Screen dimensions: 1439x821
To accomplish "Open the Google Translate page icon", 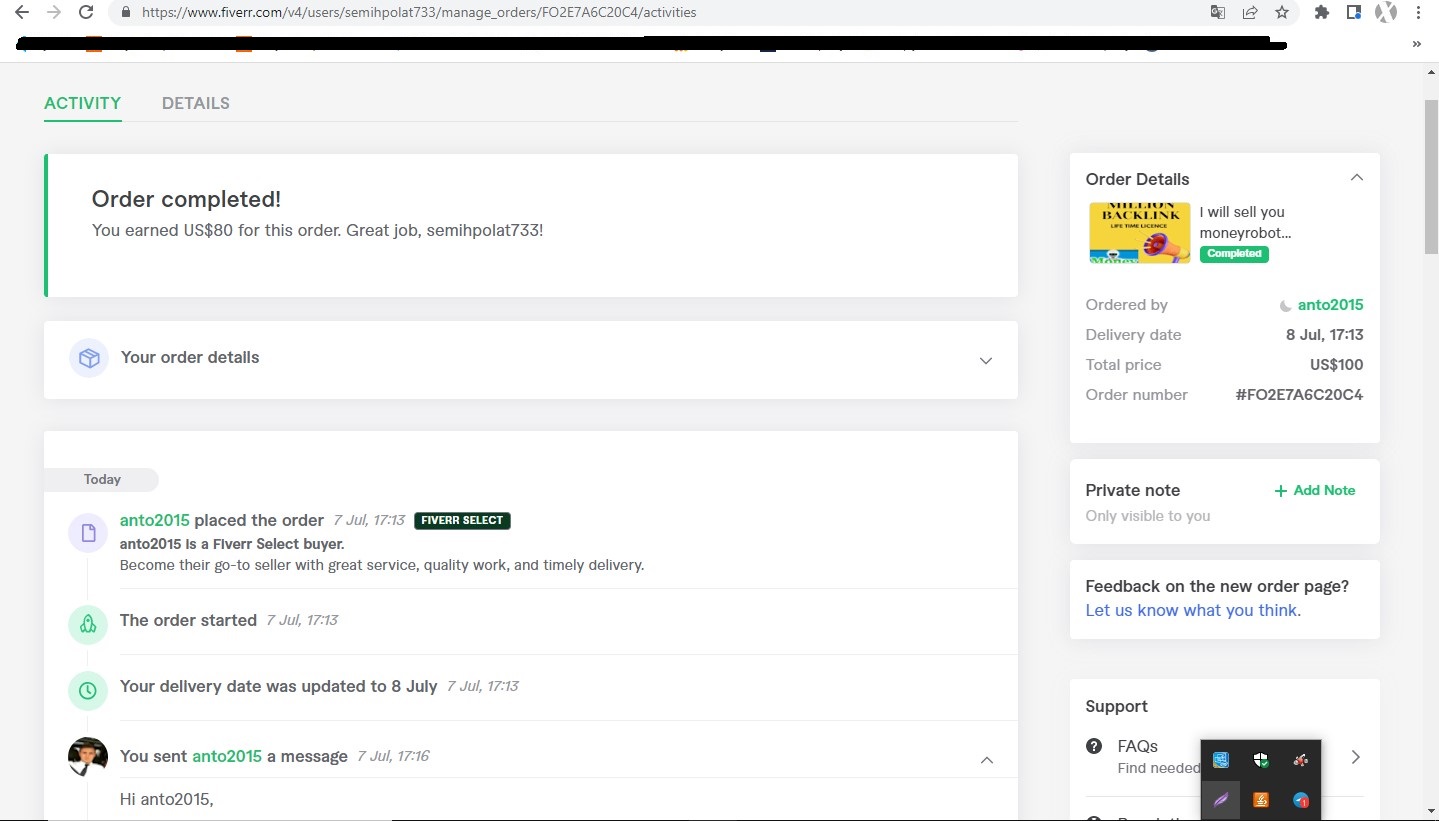I will click(x=1217, y=13).
